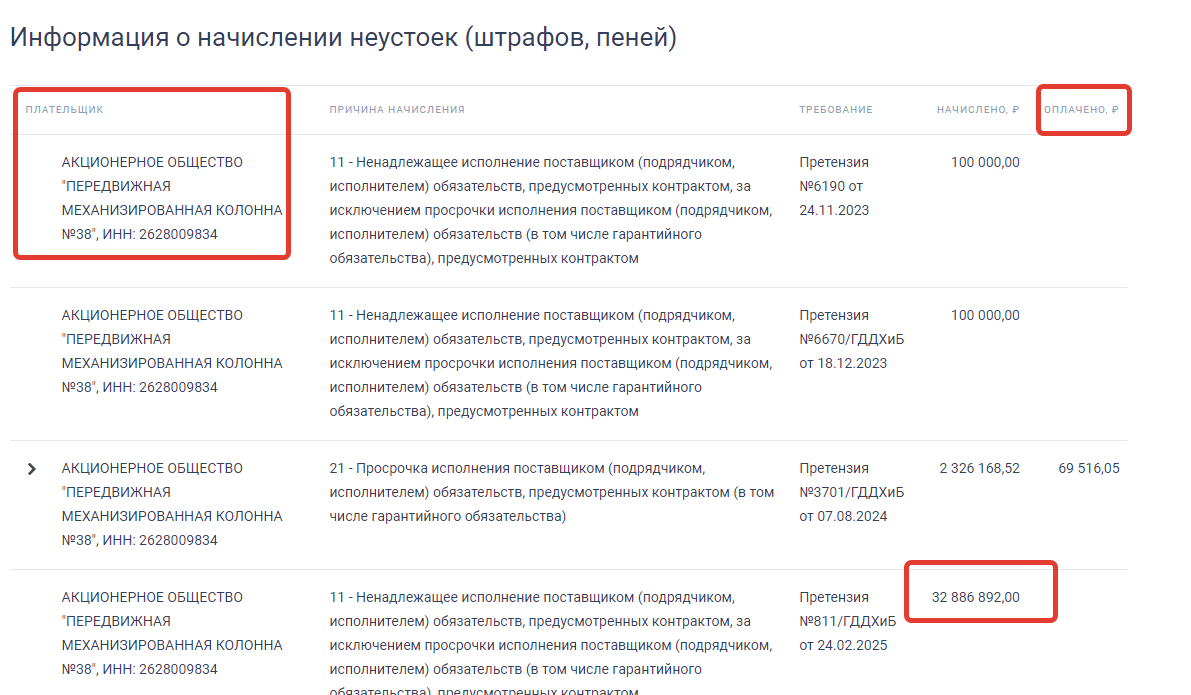Click payer name in the №3701/ГДДХиБ row
The width and height of the screenshot is (1191, 695).
[172, 504]
